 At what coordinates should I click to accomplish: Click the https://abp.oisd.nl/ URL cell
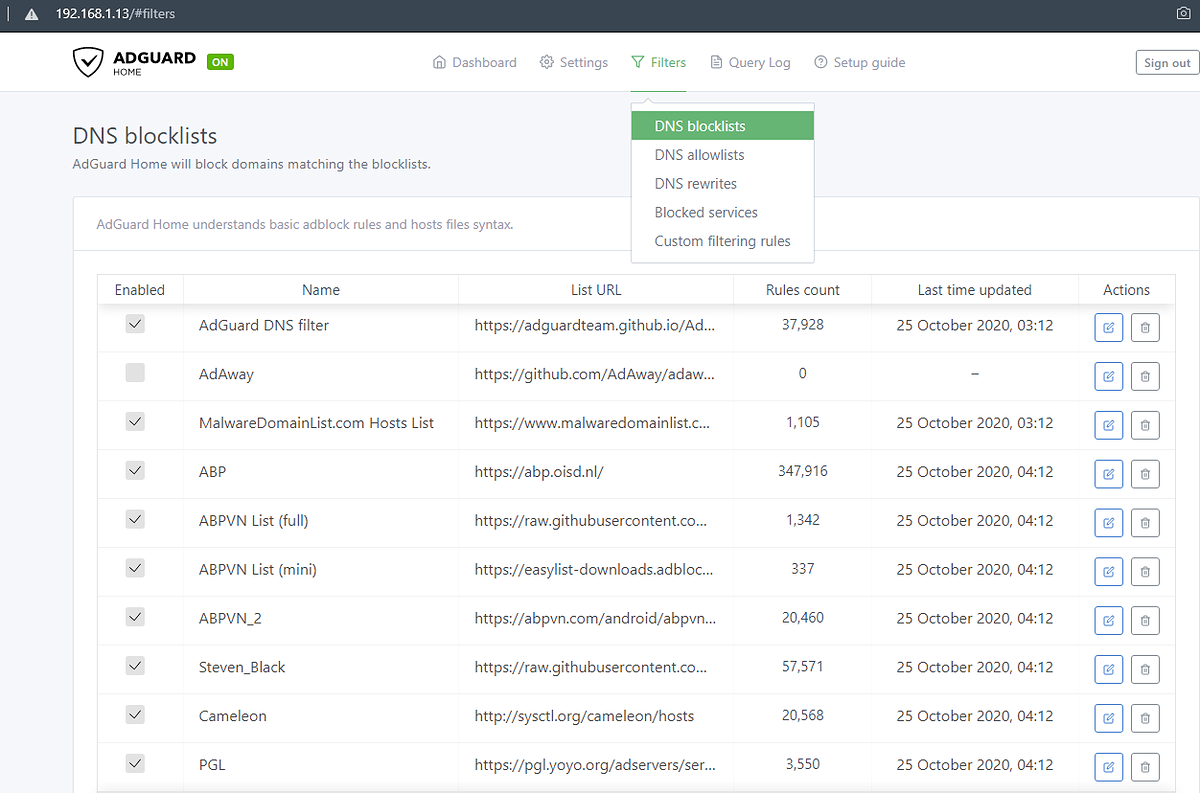[539, 471]
